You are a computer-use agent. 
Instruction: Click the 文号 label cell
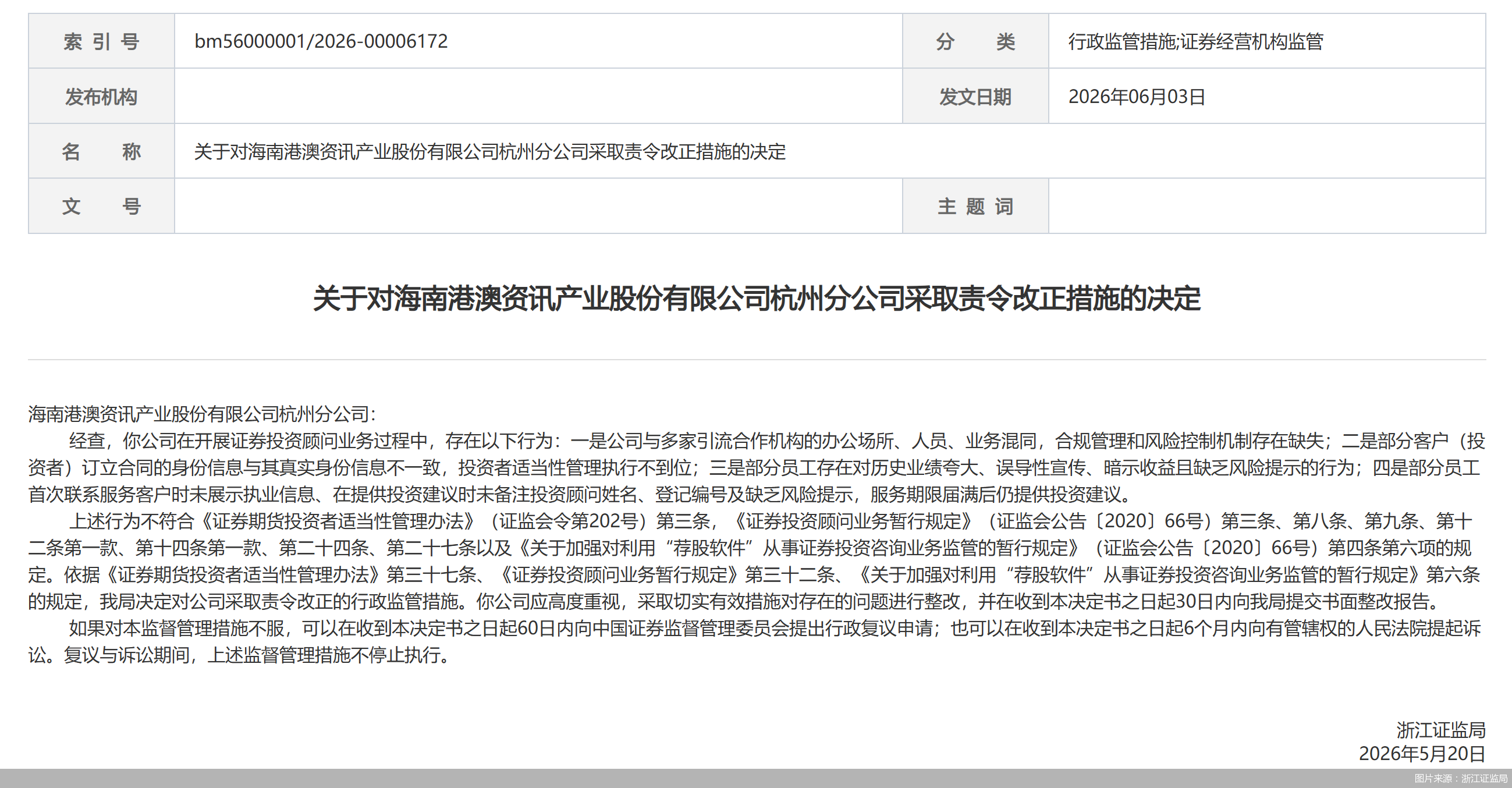[101, 206]
